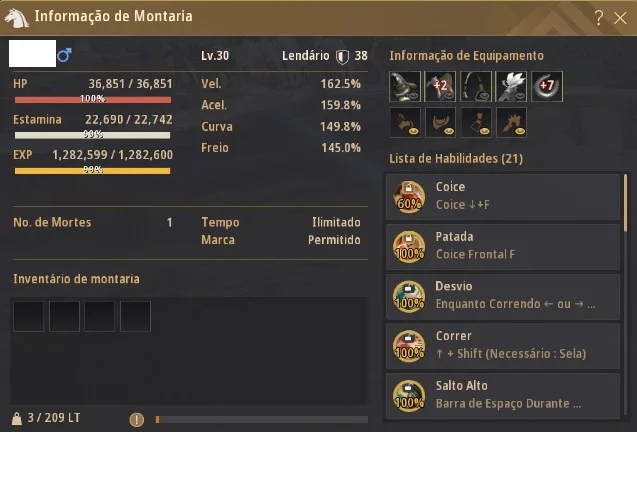Toggle eye icon on the mane costume slot
Screen dimensions: 637x500
pyautogui.click(x=520, y=131)
